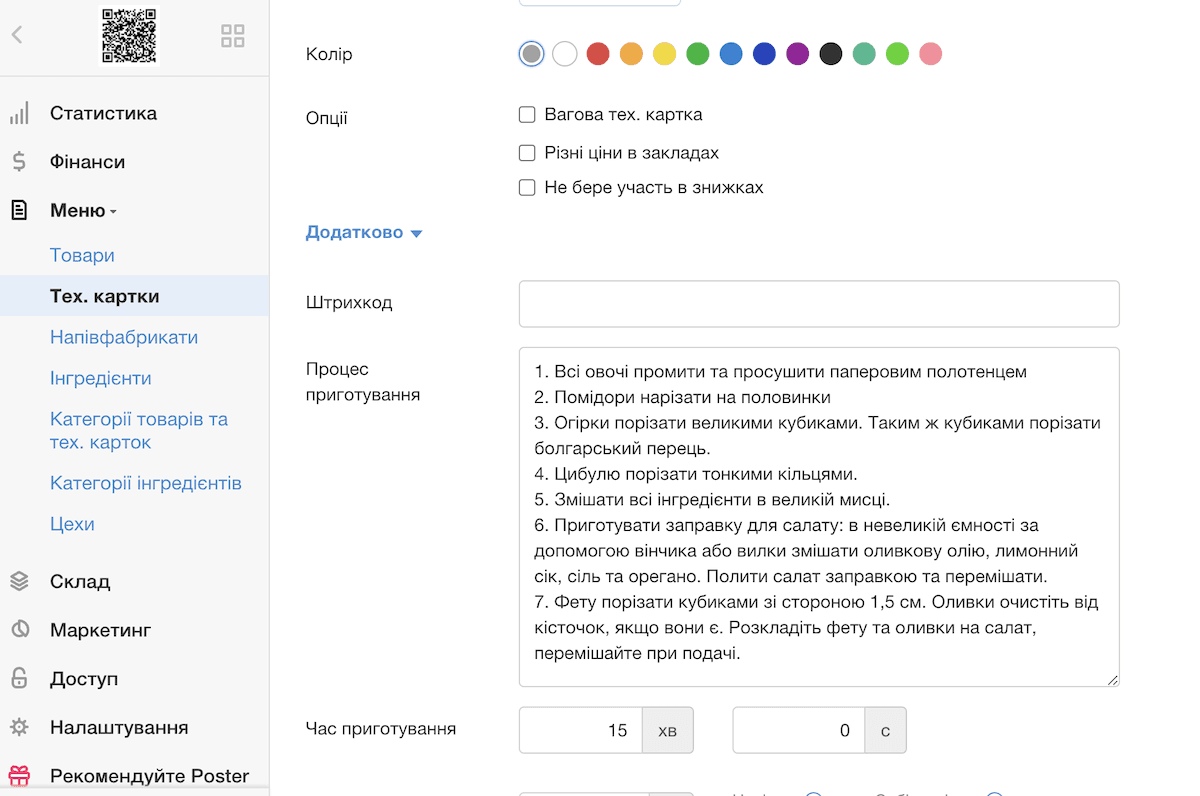Image resolution: width=1200 pixels, height=796 pixels.
Task: Open Маркетинг section
Action: click(101, 630)
